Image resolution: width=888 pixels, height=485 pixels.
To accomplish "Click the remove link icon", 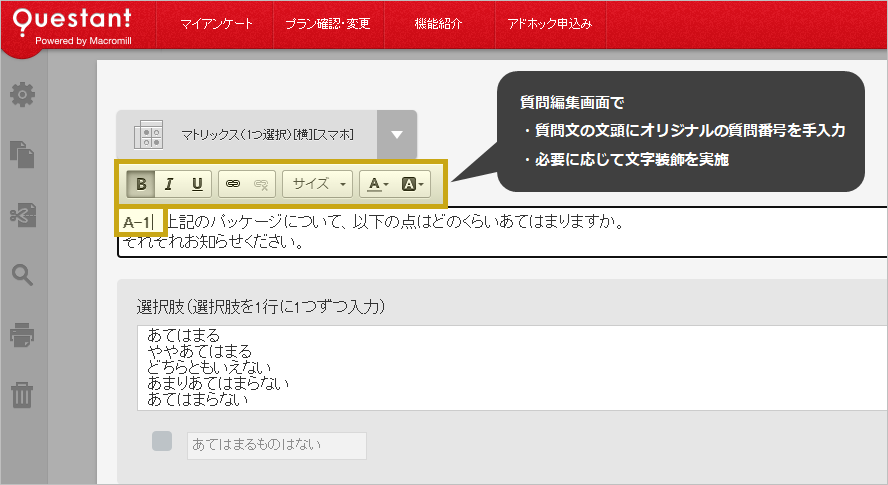I will (x=261, y=184).
